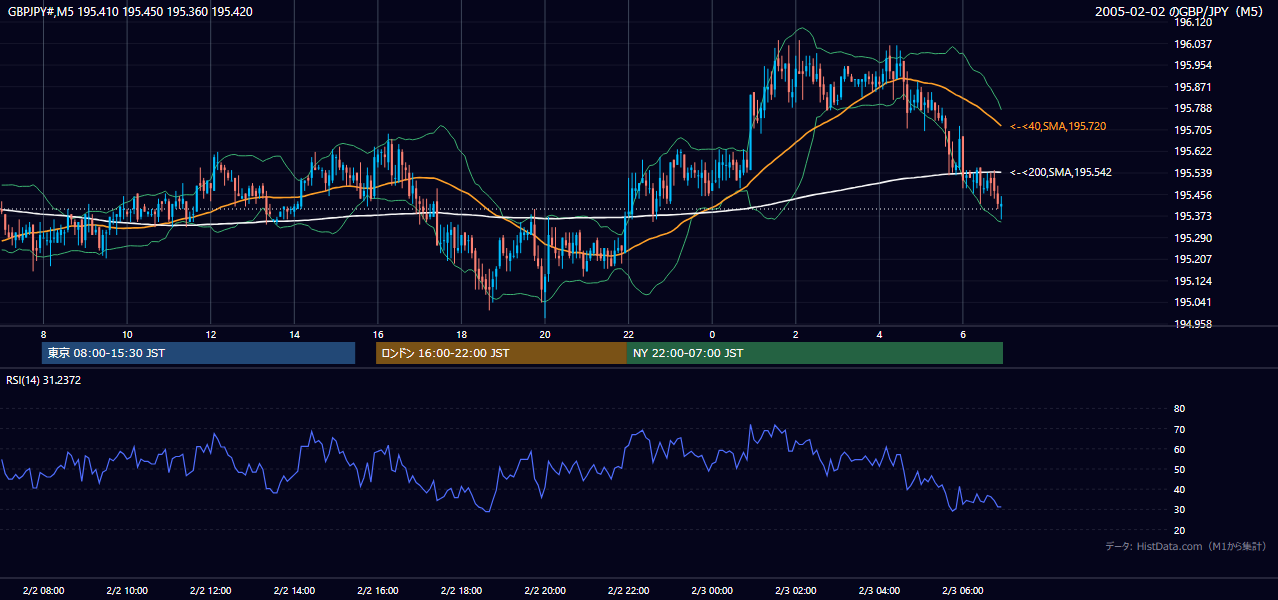This screenshot has width=1278, height=600.
Task: Click the HistData.com data source credit
Action: point(1186,546)
